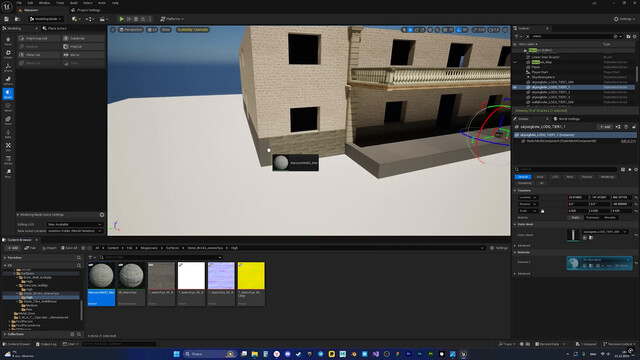
Task: Click the Import button in Content Browser
Action: [x=49, y=248]
